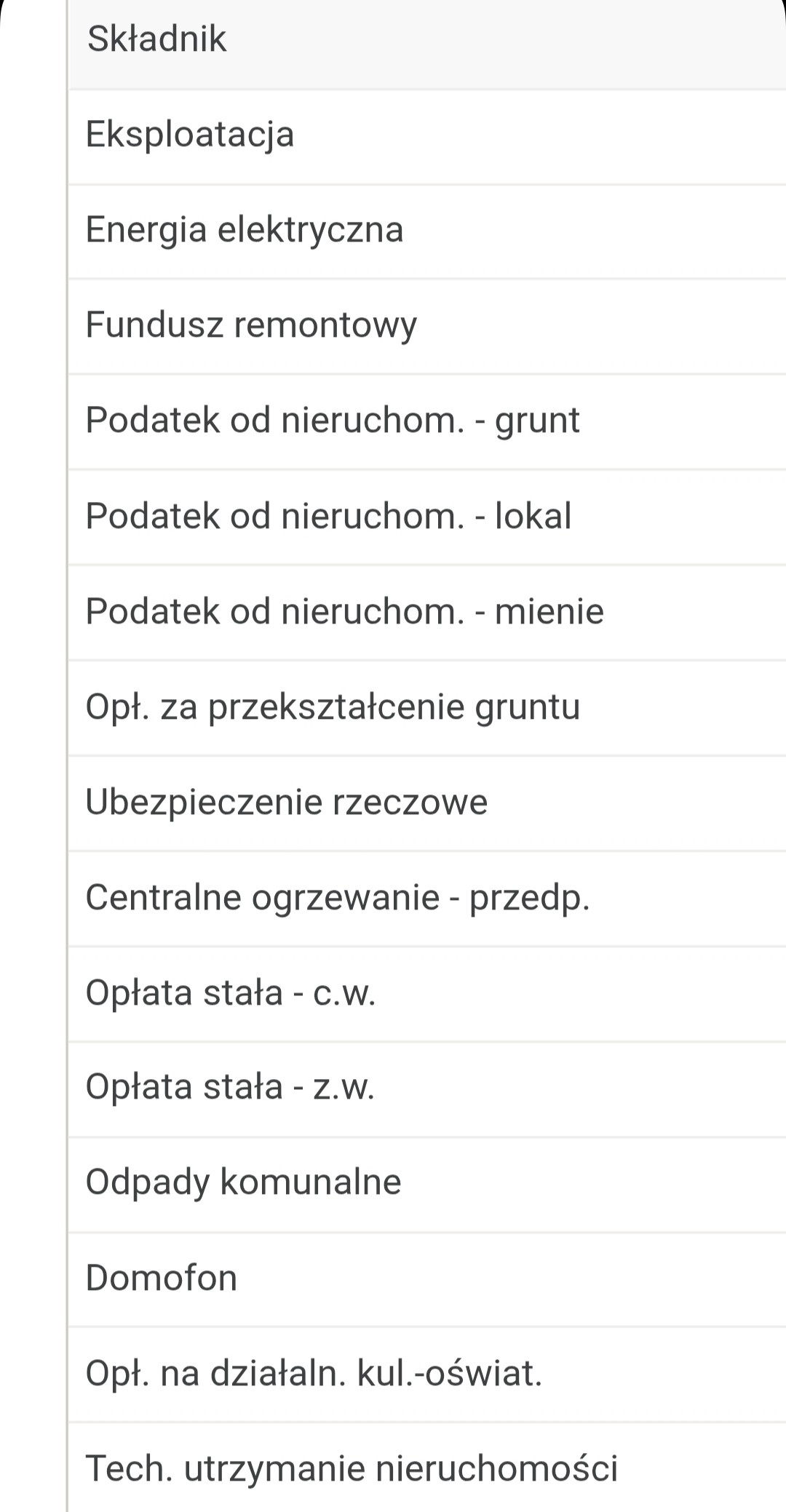Click the vertical left border of table
This screenshot has height=1512, width=786.
click(67, 756)
